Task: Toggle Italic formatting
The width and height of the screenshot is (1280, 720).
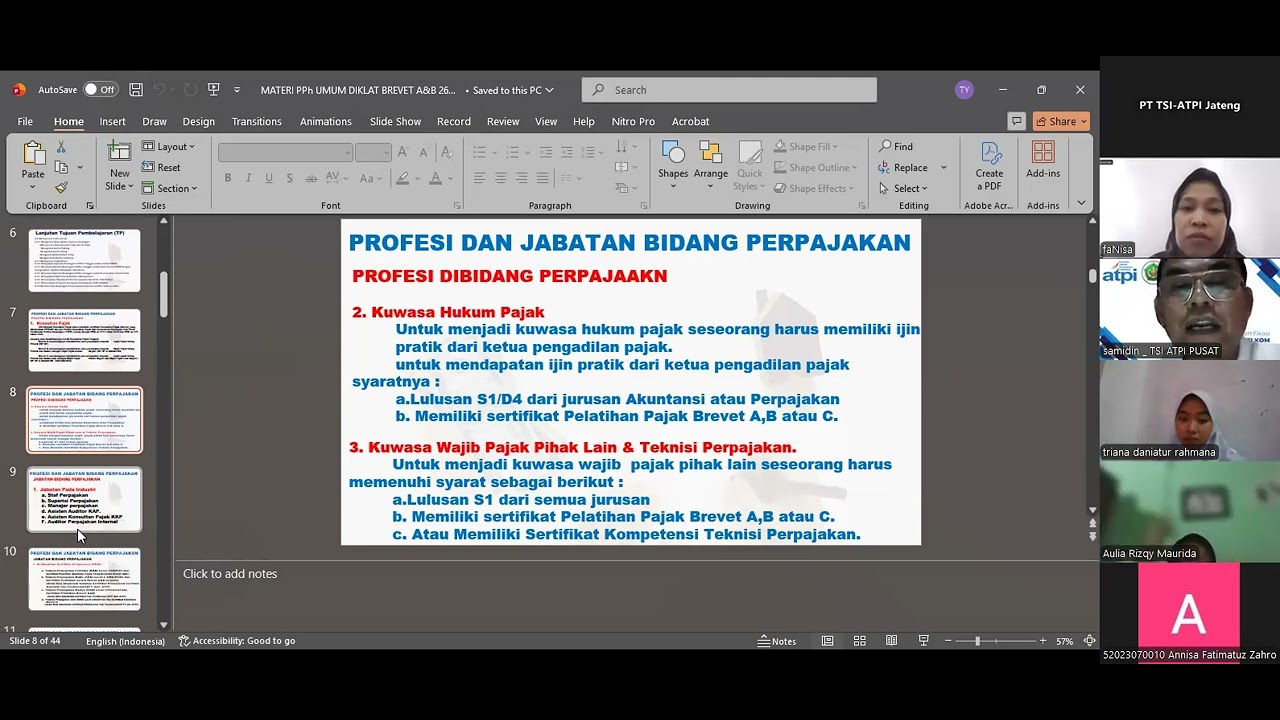Action: pyautogui.click(x=248, y=178)
